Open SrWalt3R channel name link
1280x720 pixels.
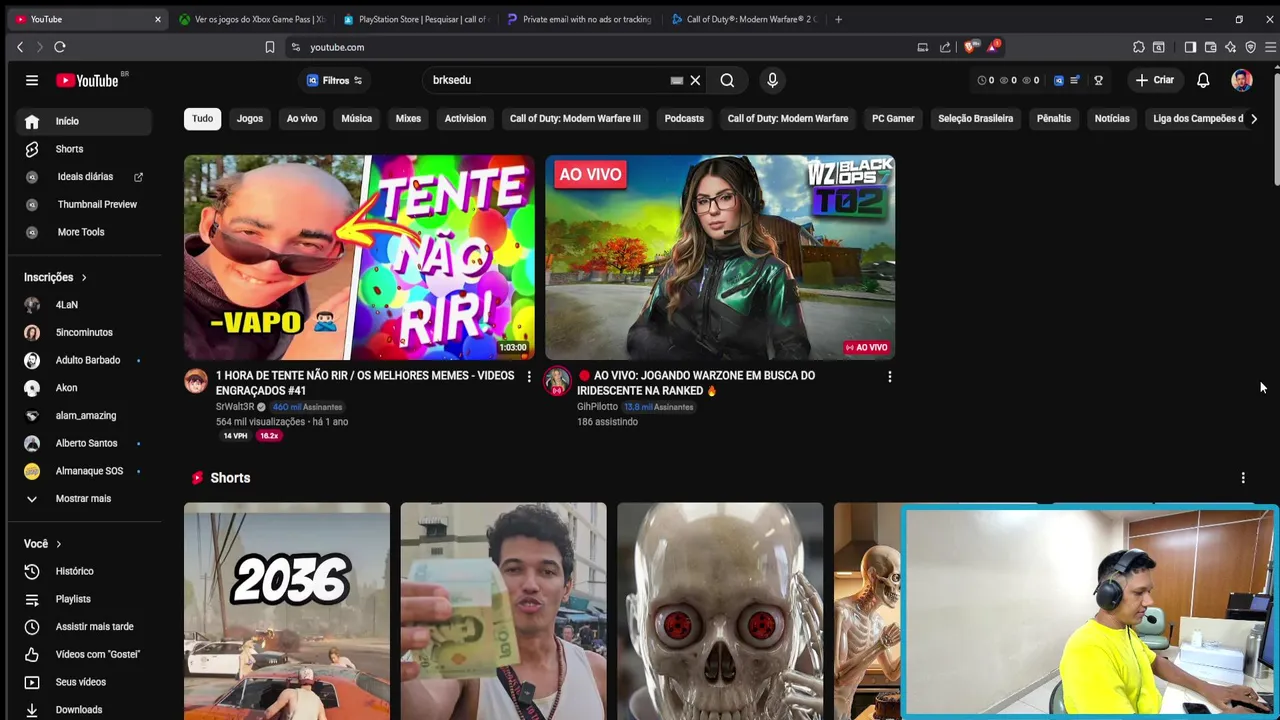tap(235, 407)
